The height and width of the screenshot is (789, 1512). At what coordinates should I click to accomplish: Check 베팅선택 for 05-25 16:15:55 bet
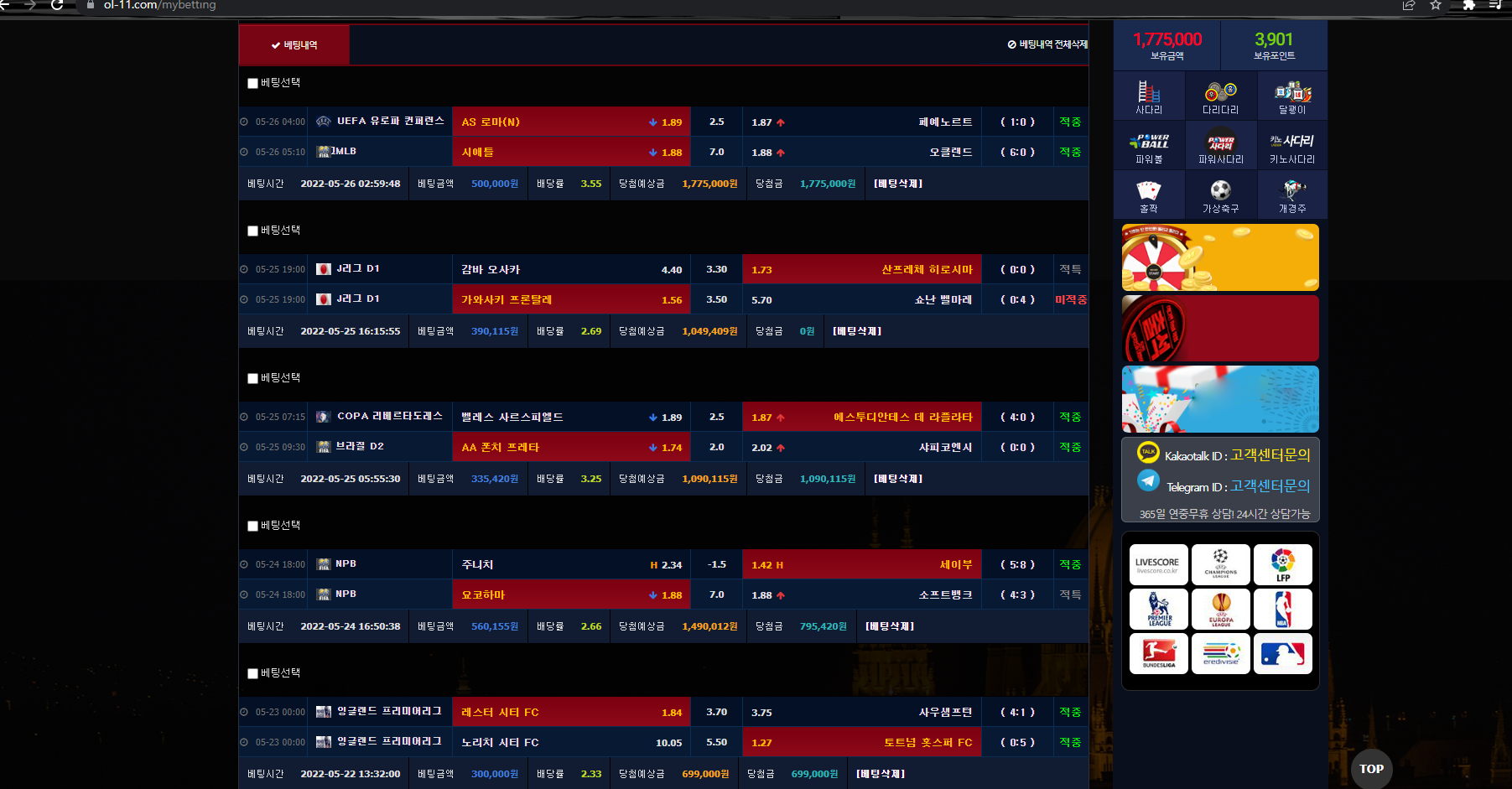point(252,231)
